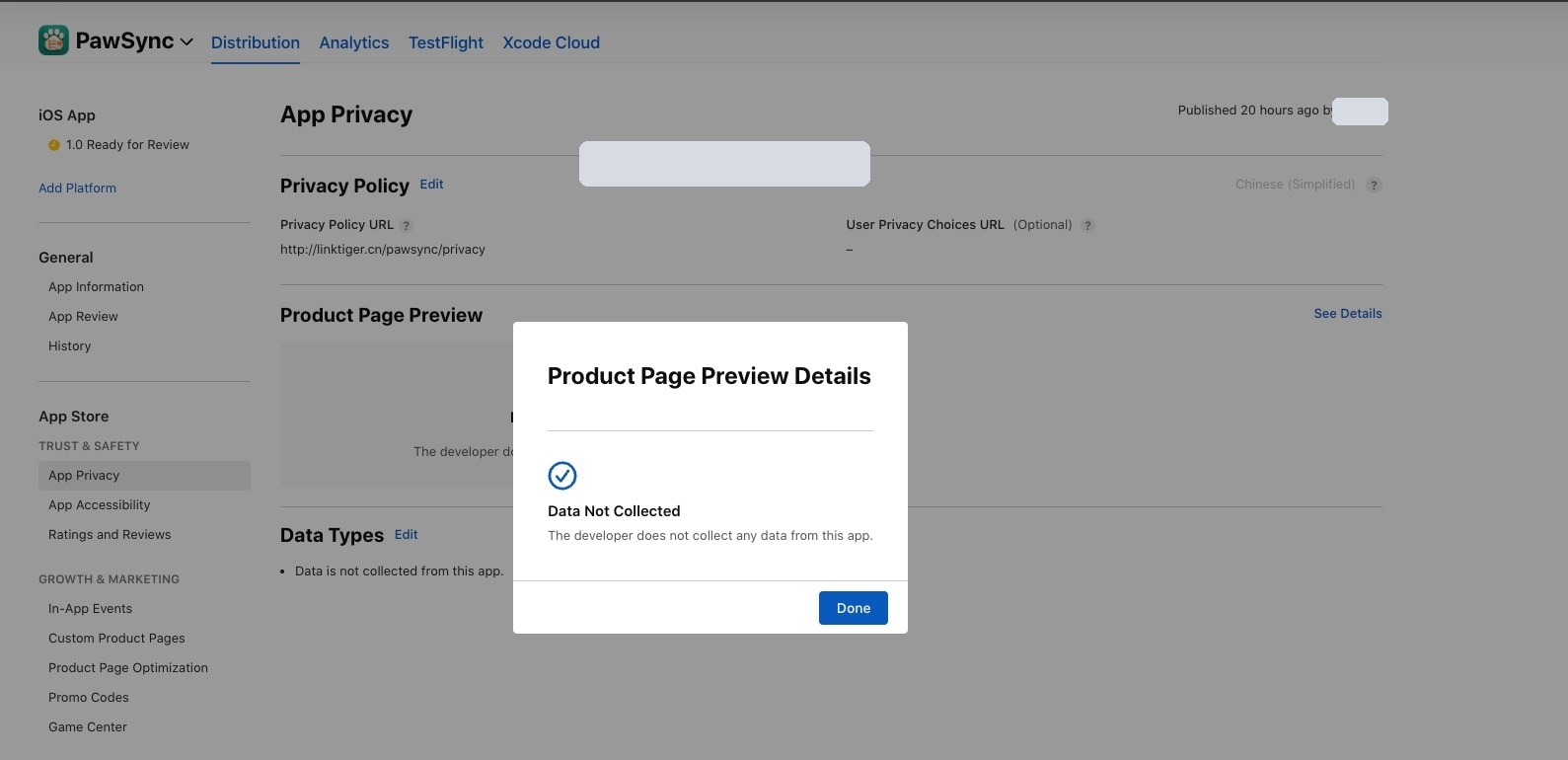Click the App Store section heading
This screenshot has height=760, width=1568.
pyautogui.click(x=74, y=417)
